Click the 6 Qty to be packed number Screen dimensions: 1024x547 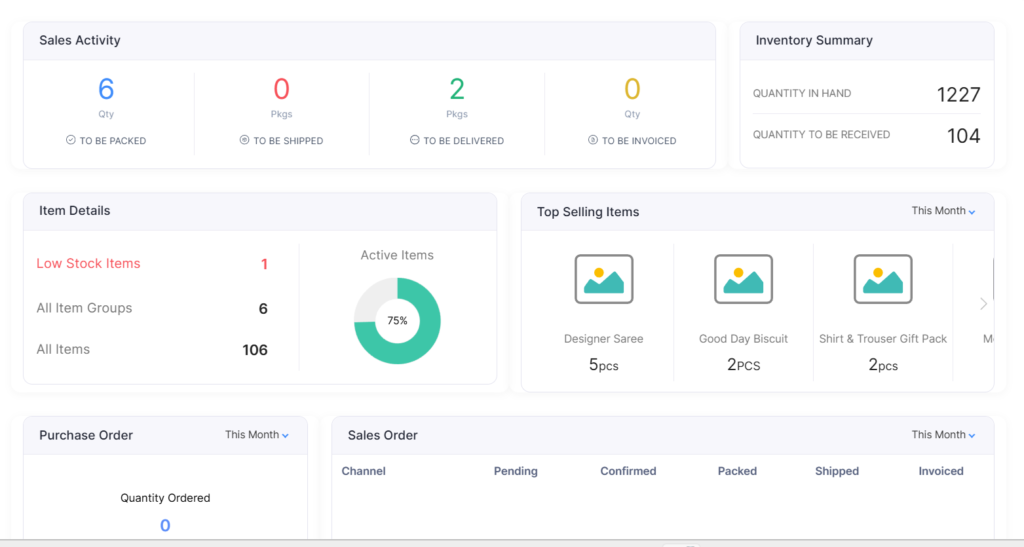(x=106, y=90)
